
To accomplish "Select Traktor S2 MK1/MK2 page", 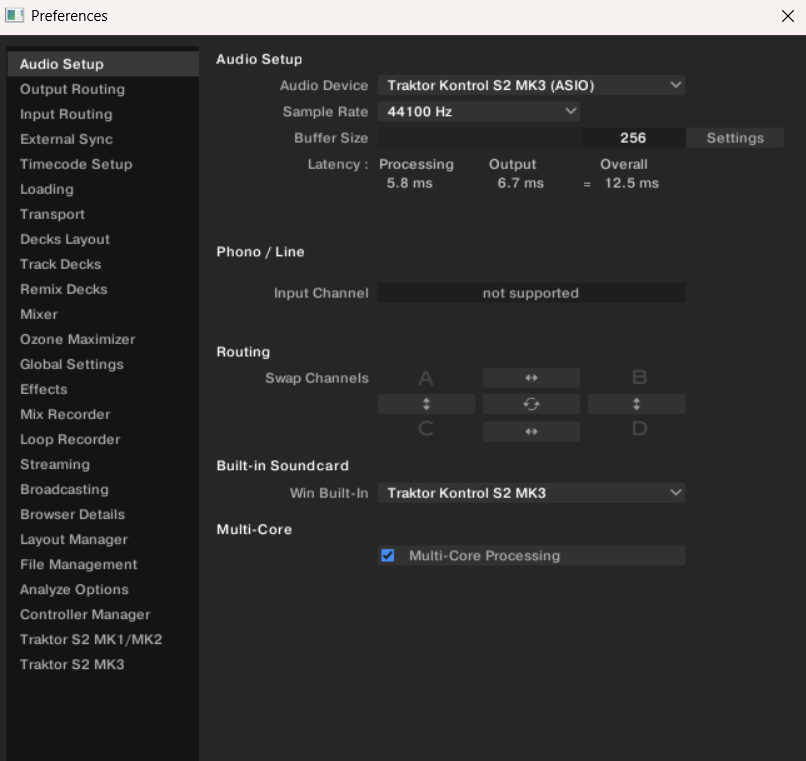I will pos(103,640).
